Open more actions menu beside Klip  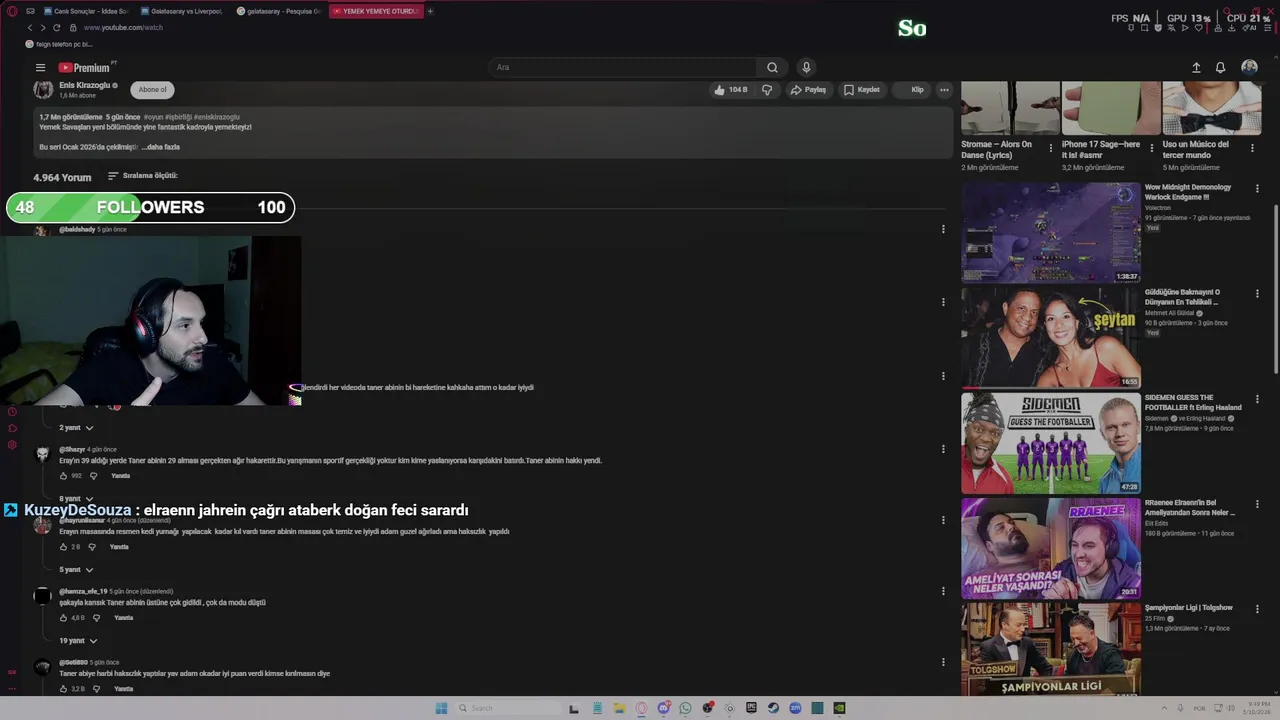[944, 90]
